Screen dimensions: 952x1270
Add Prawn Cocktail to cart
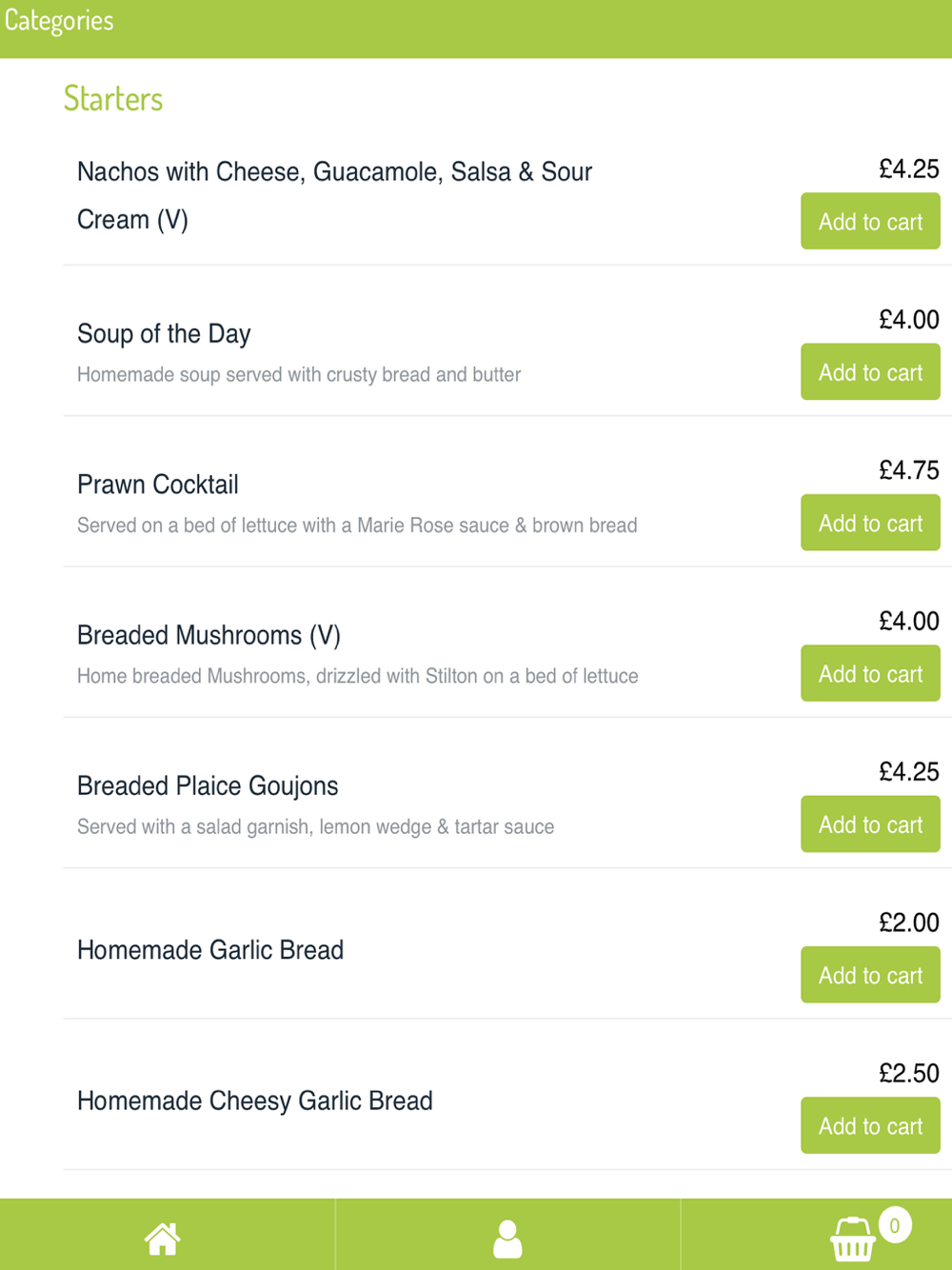870,523
